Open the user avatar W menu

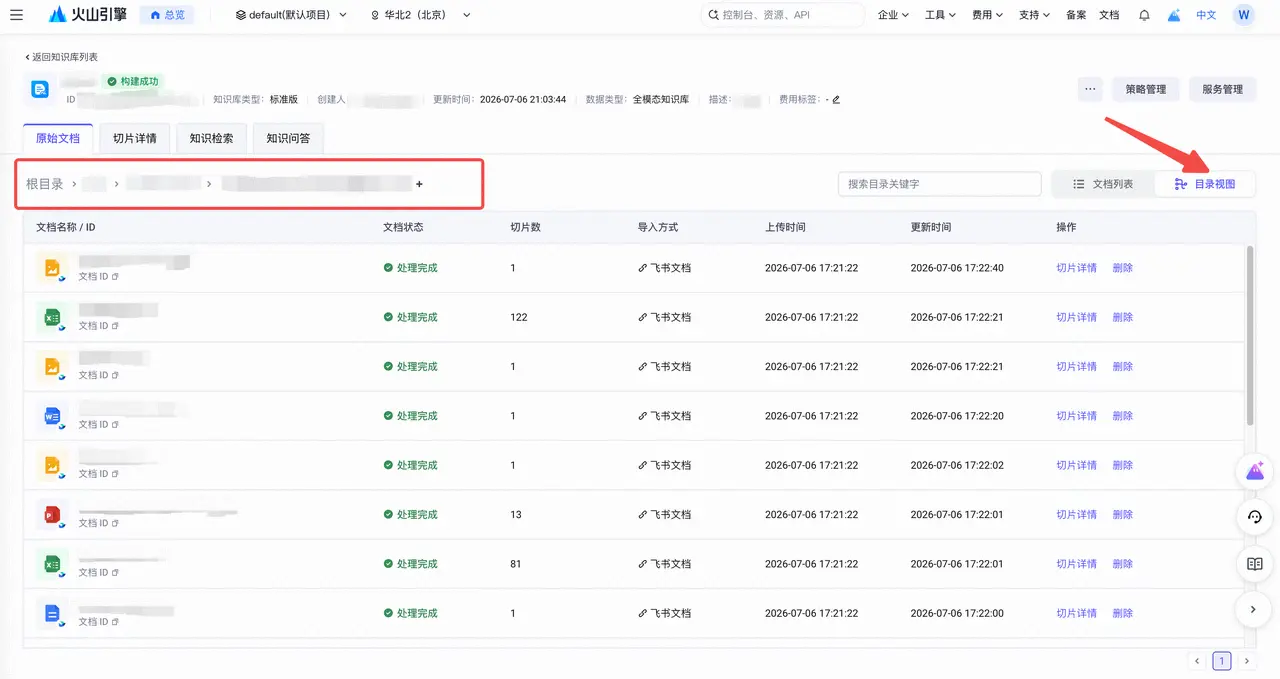tap(1243, 15)
